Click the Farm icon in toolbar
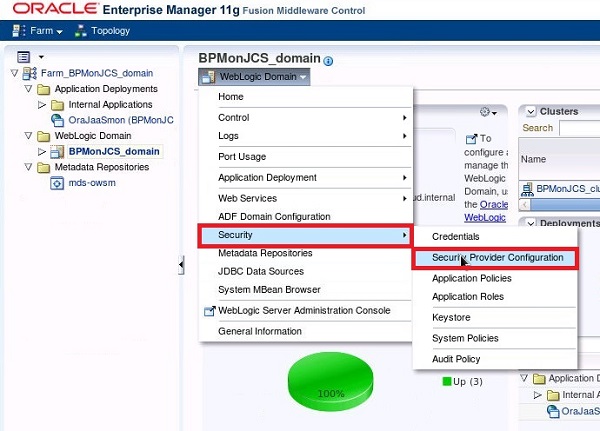 (18, 31)
